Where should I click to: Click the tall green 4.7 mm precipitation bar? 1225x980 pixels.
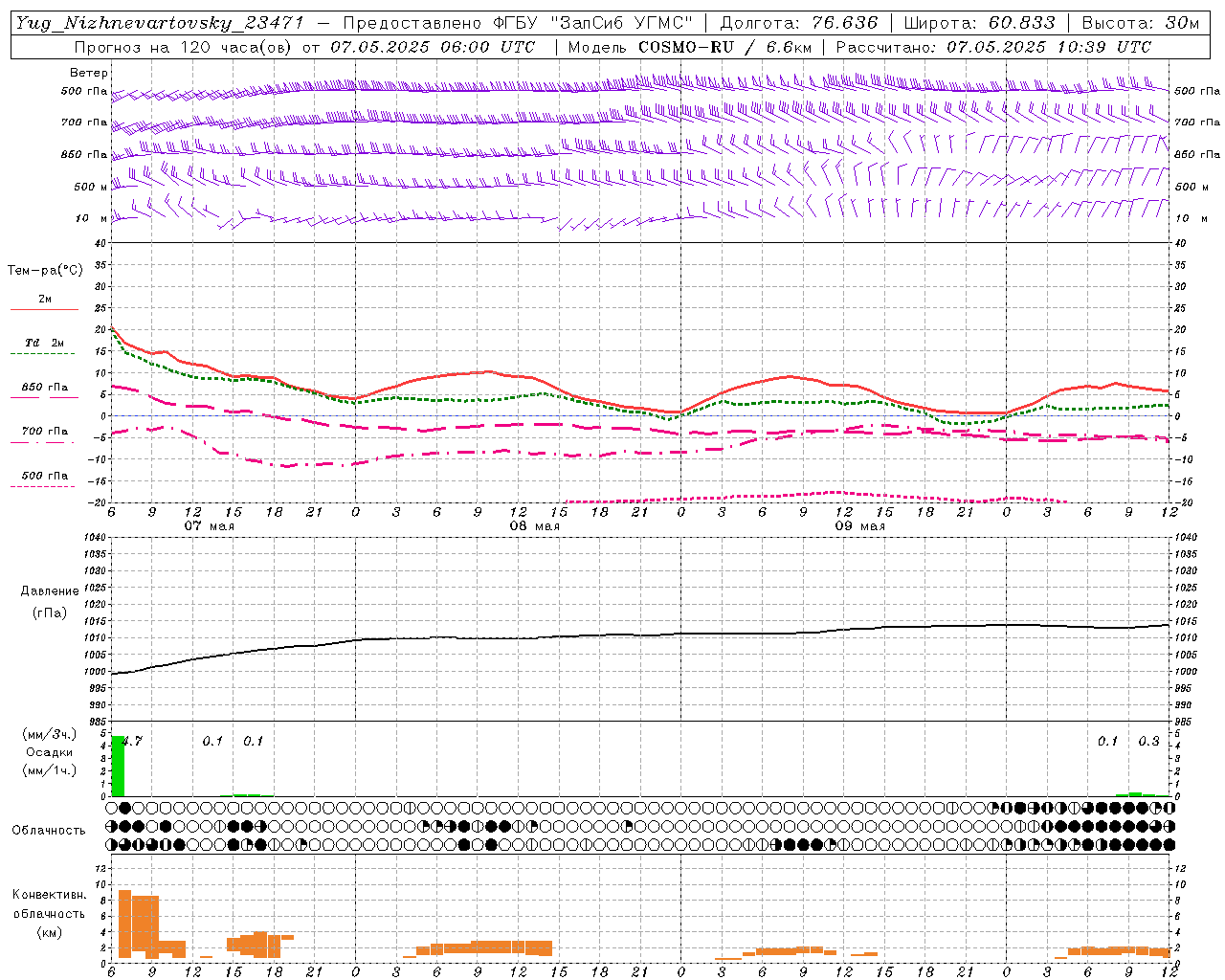coord(118,766)
